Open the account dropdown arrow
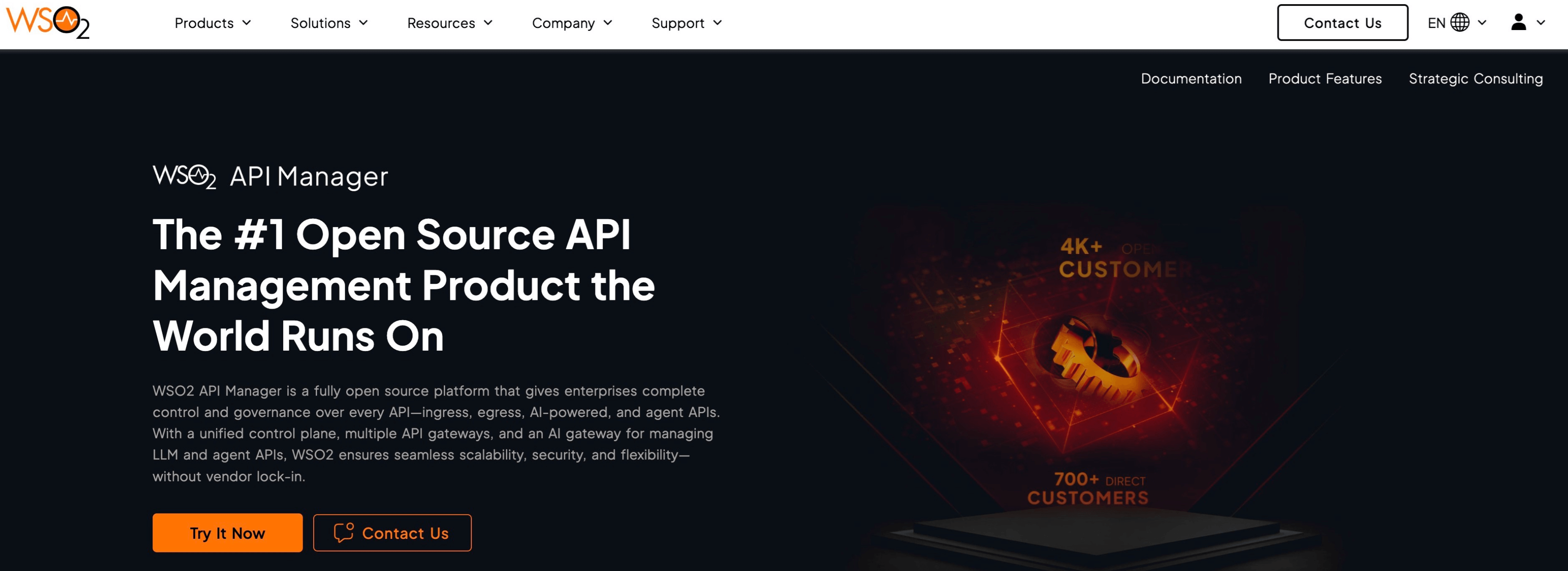Image resolution: width=1568 pixels, height=571 pixels. pyautogui.click(x=1541, y=22)
